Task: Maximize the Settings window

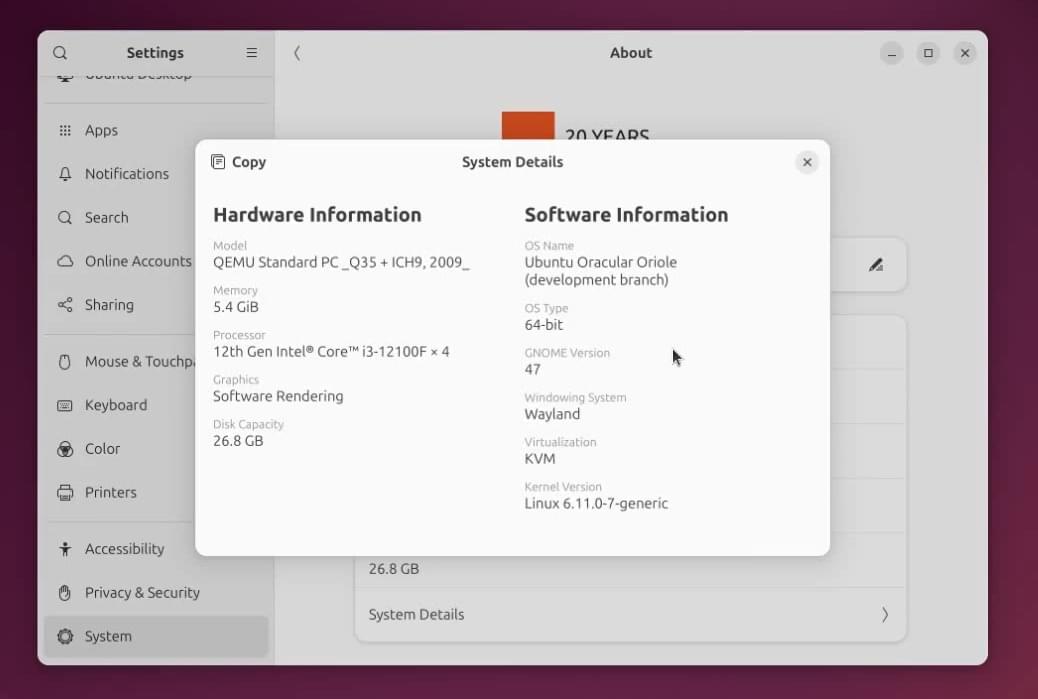Action: point(928,54)
